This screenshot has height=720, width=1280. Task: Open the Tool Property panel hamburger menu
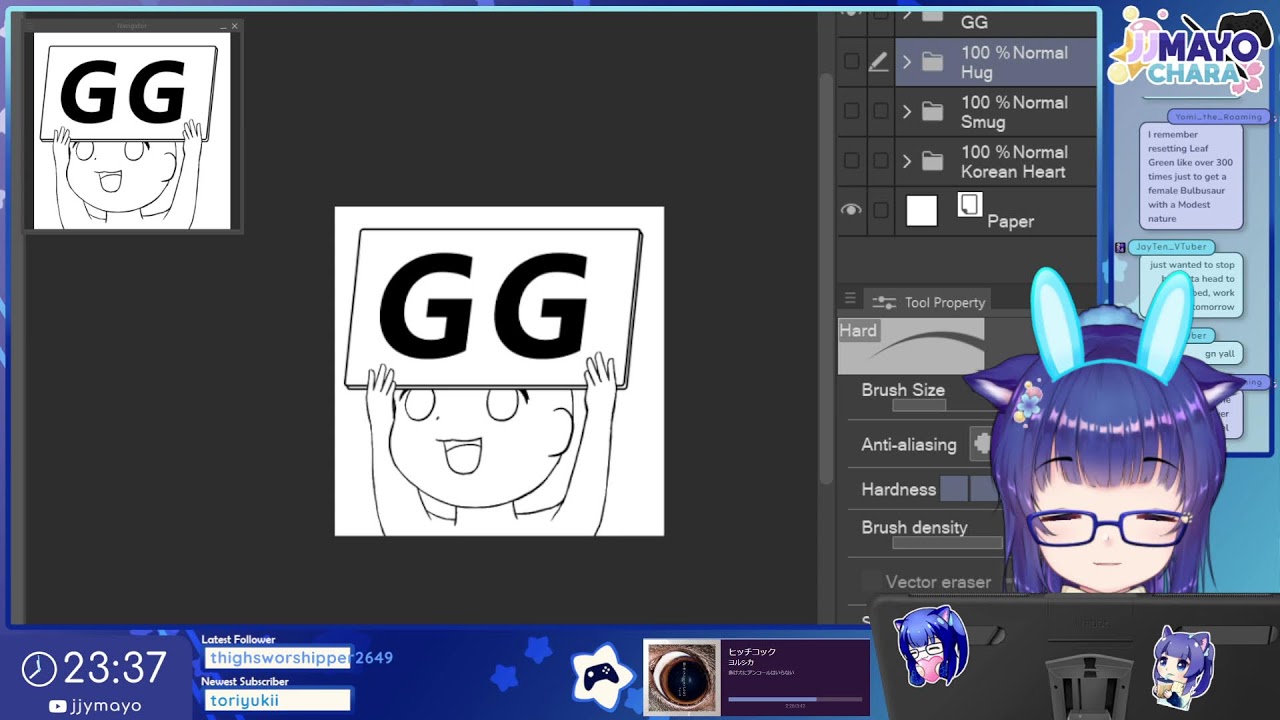pyautogui.click(x=850, y=298)
